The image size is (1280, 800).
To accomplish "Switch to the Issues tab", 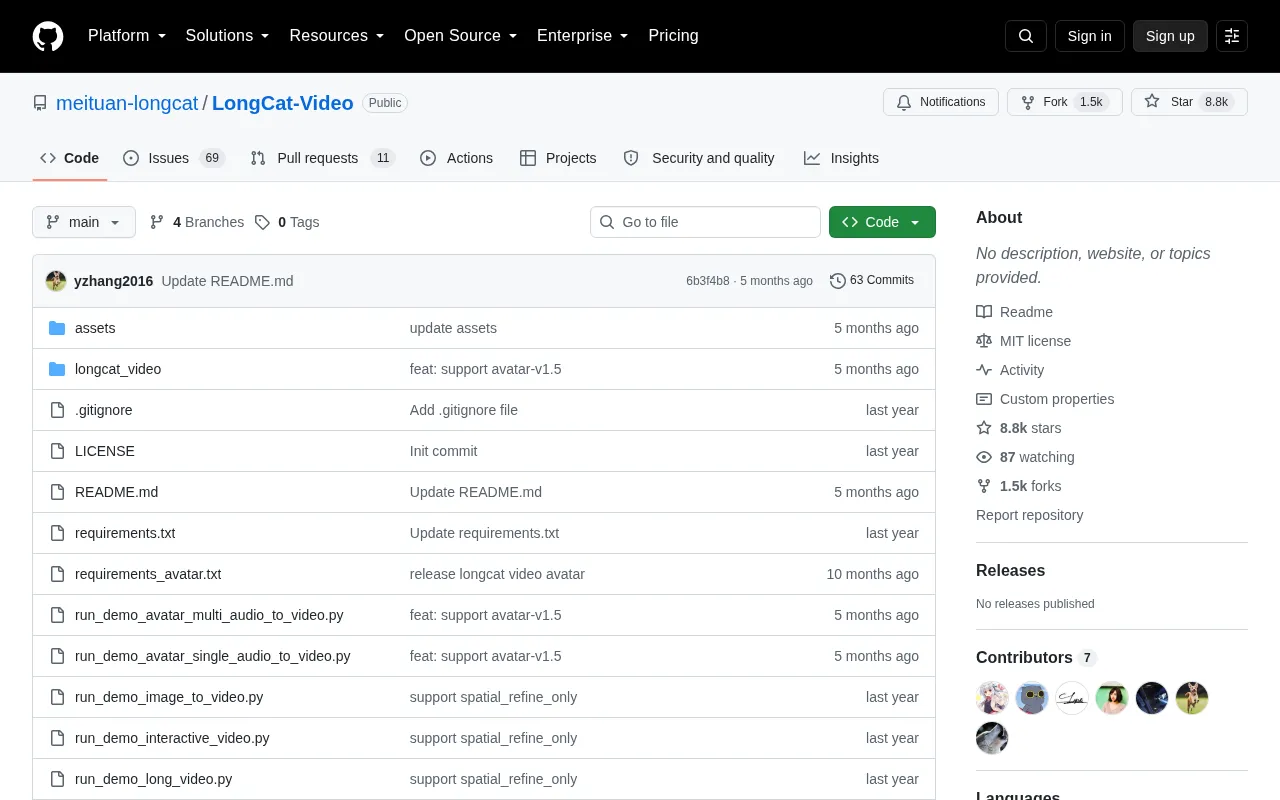I will (x=174, y=158).
